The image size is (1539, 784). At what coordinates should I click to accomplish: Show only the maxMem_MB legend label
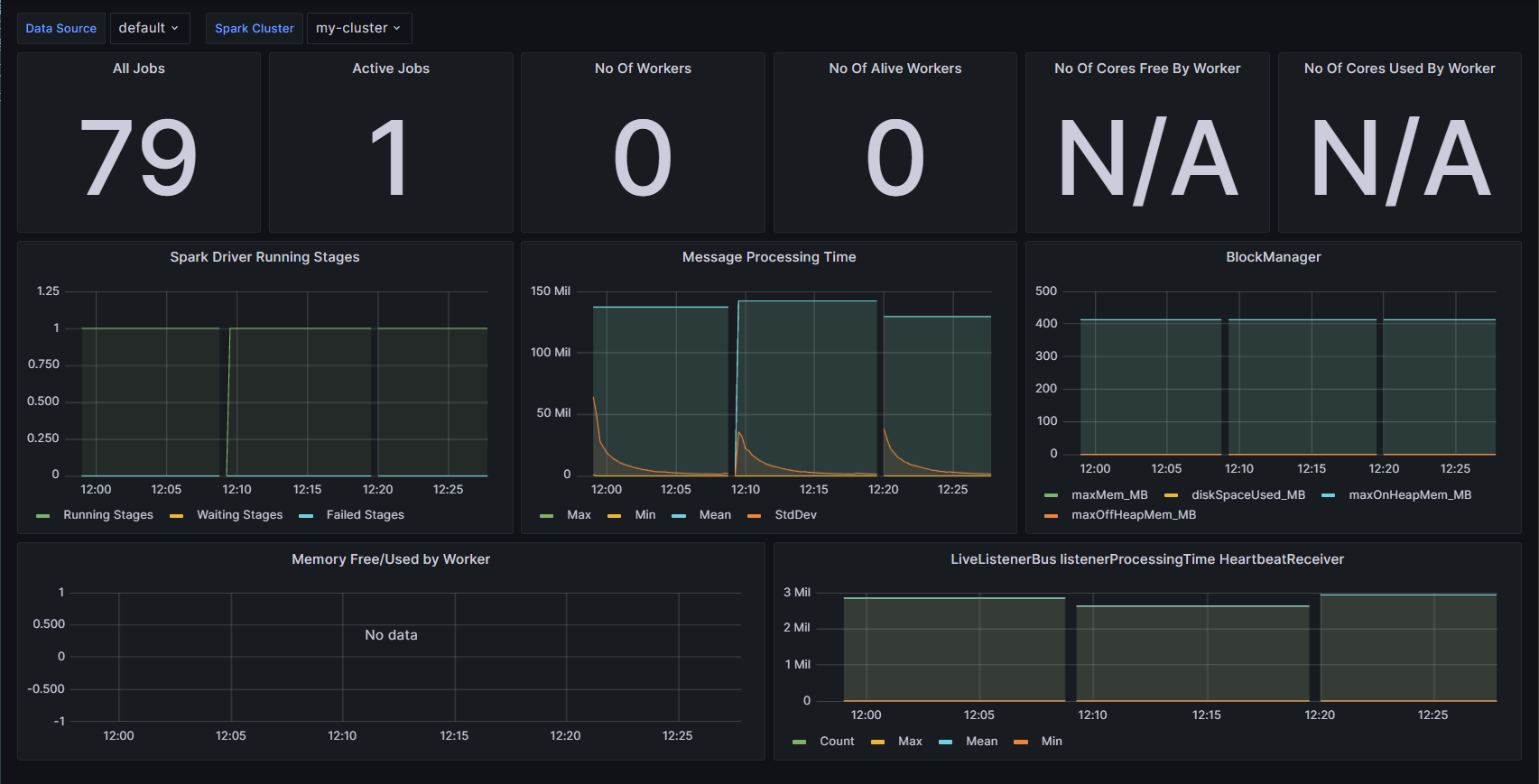click(1109, 495)
